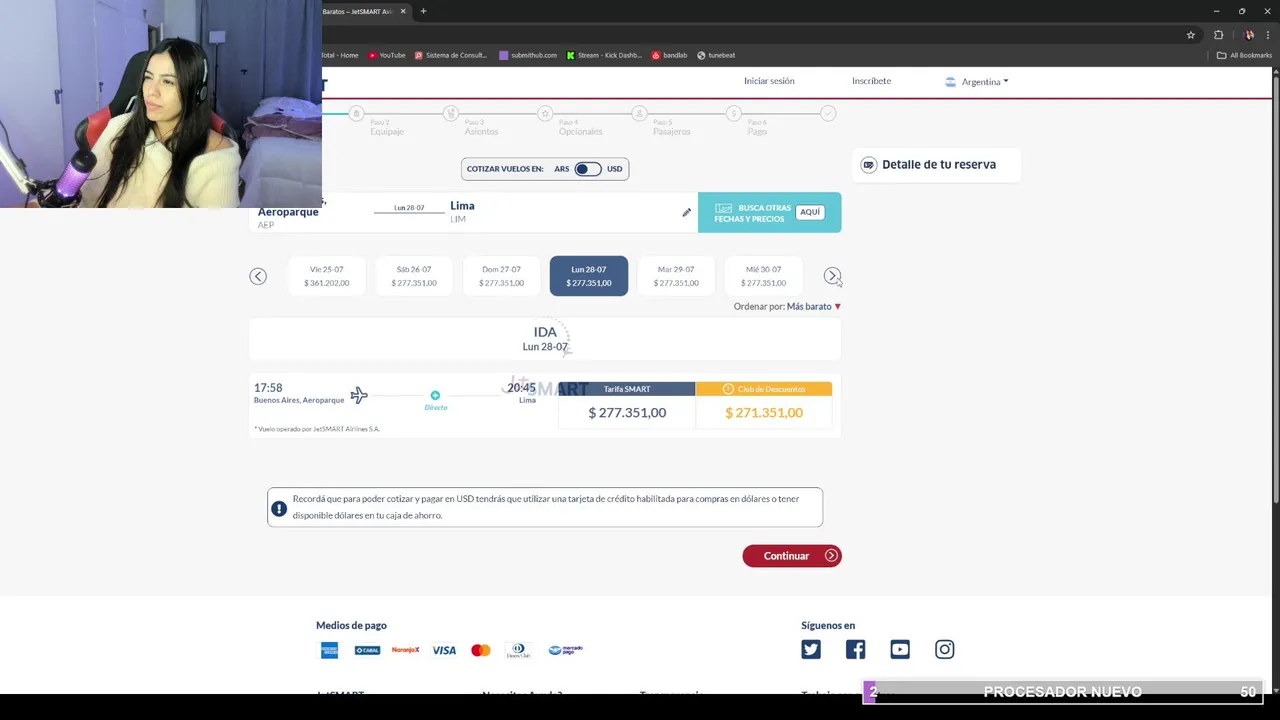
Task: Edit the route with the pencil icon
Action: 687,212
